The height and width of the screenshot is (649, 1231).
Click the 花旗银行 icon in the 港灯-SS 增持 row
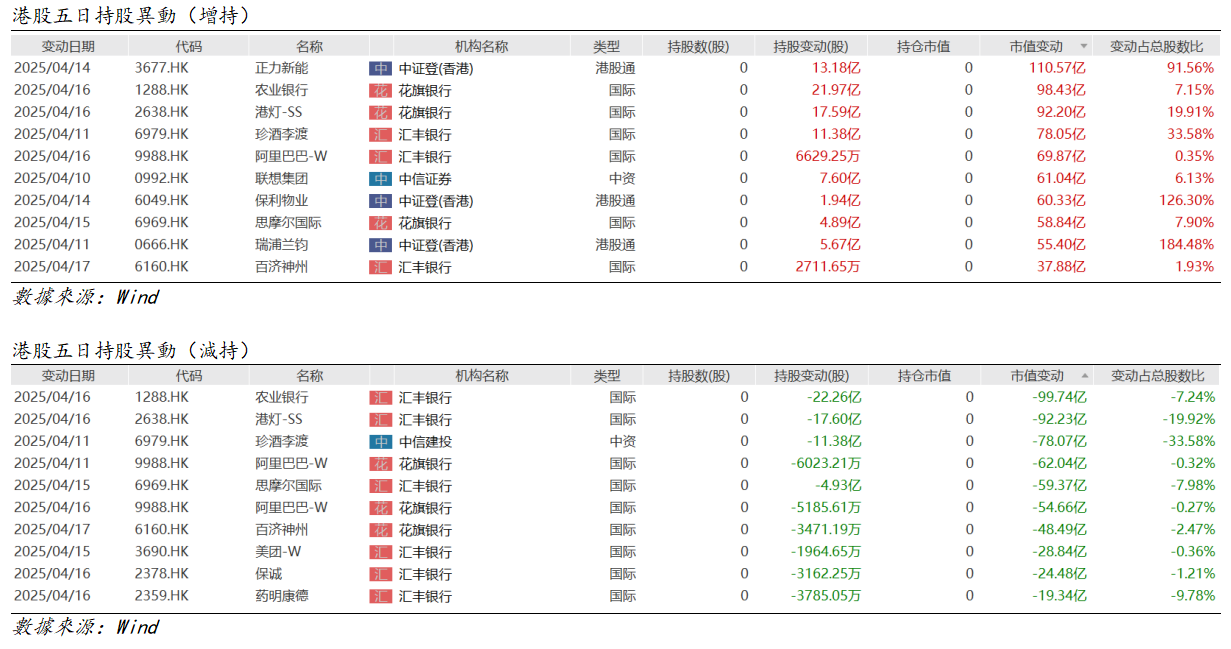click(381, 112)
